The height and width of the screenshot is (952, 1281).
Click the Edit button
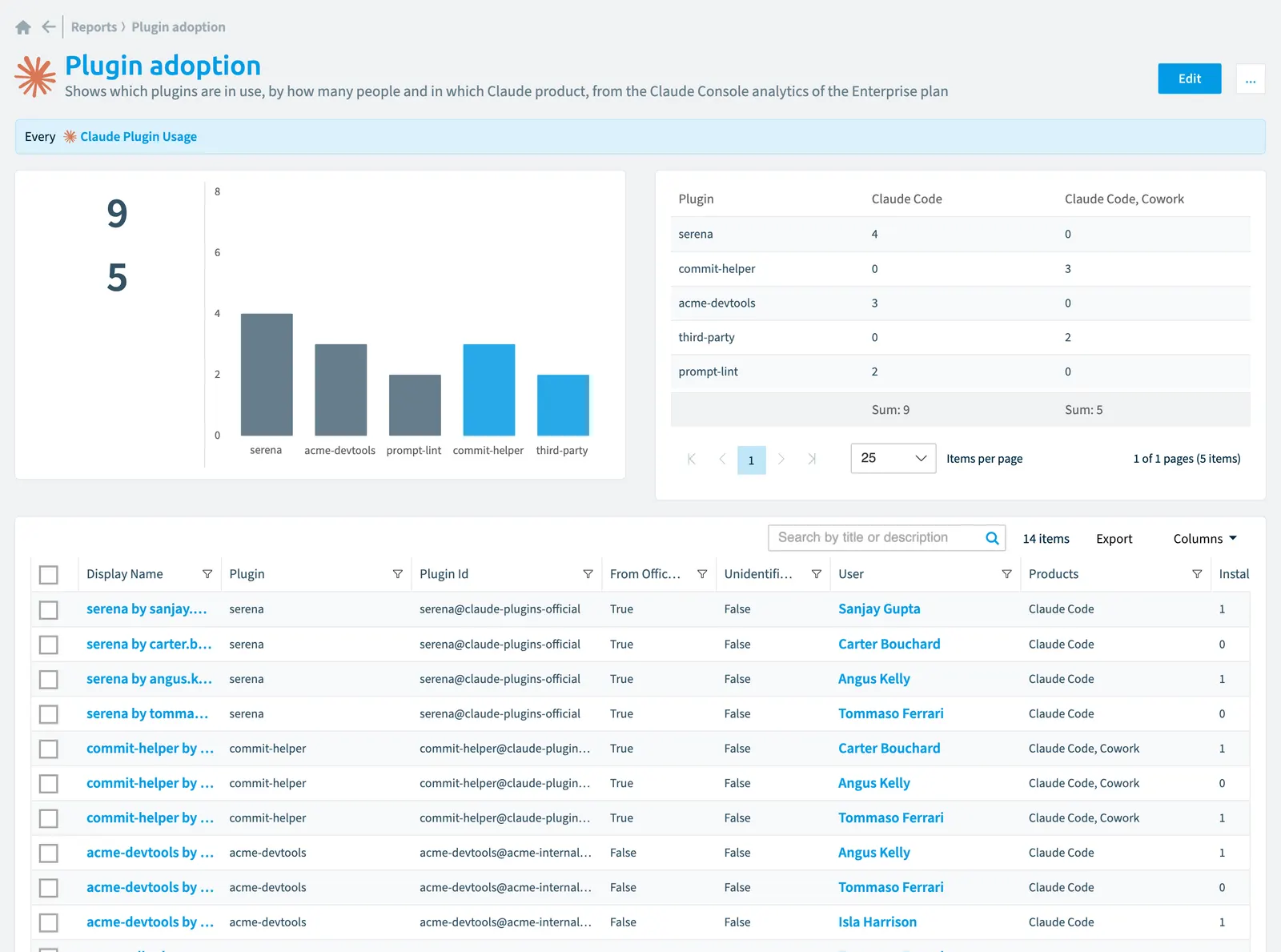point(1189,78)
